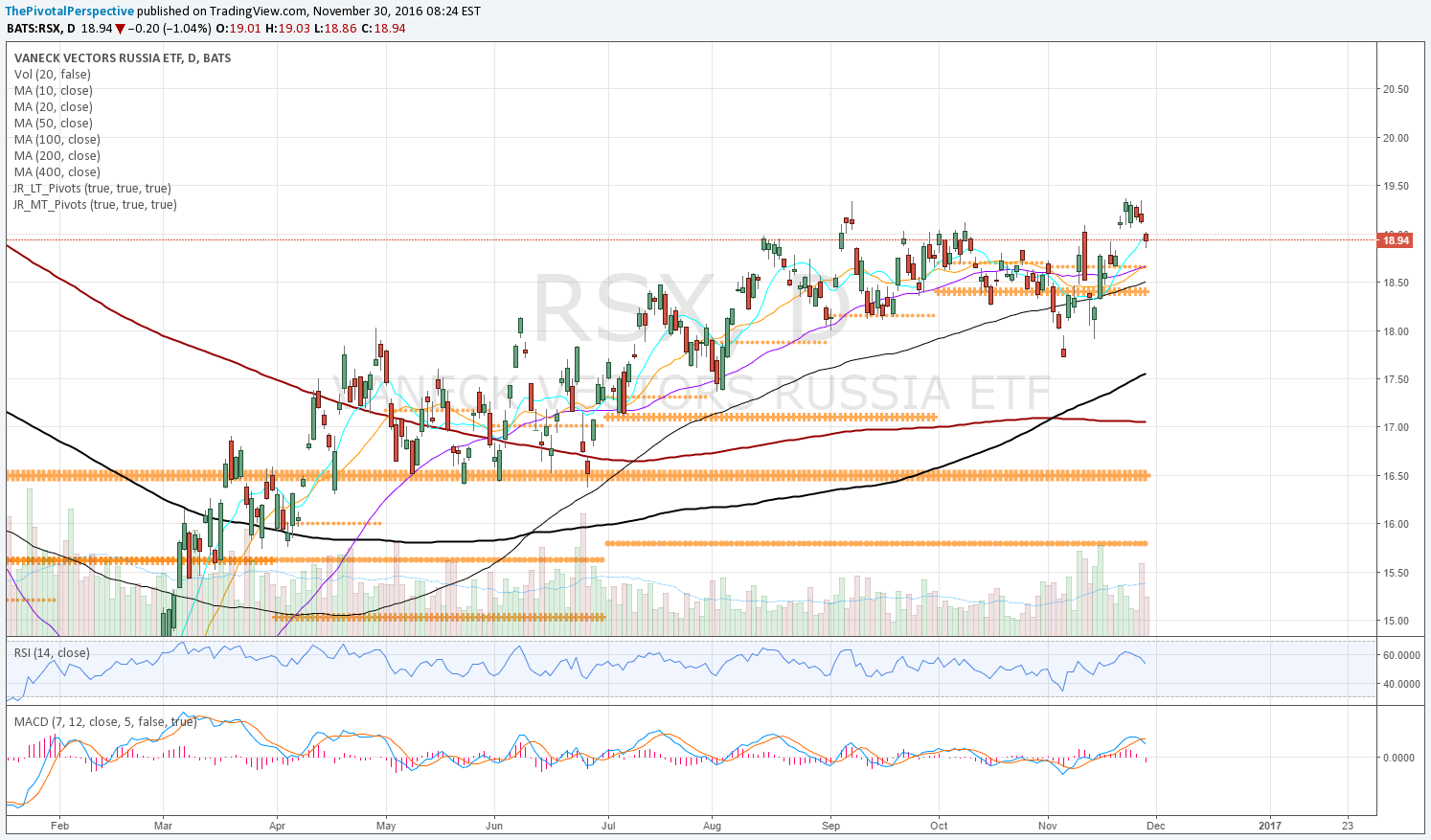
Task: Click the 16.00 price axis label
Action: tap(1396, 524)
